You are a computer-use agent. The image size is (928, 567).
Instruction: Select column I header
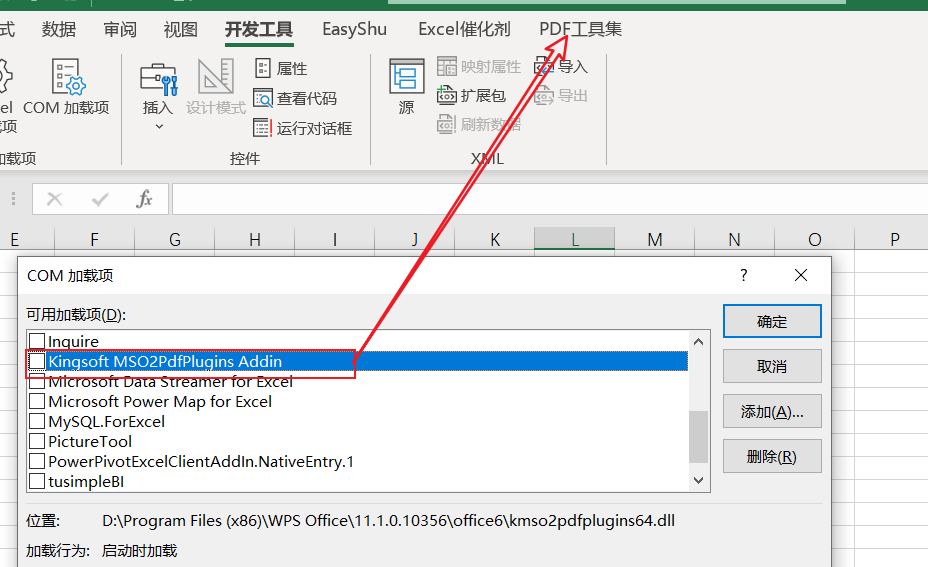(334, 240)
